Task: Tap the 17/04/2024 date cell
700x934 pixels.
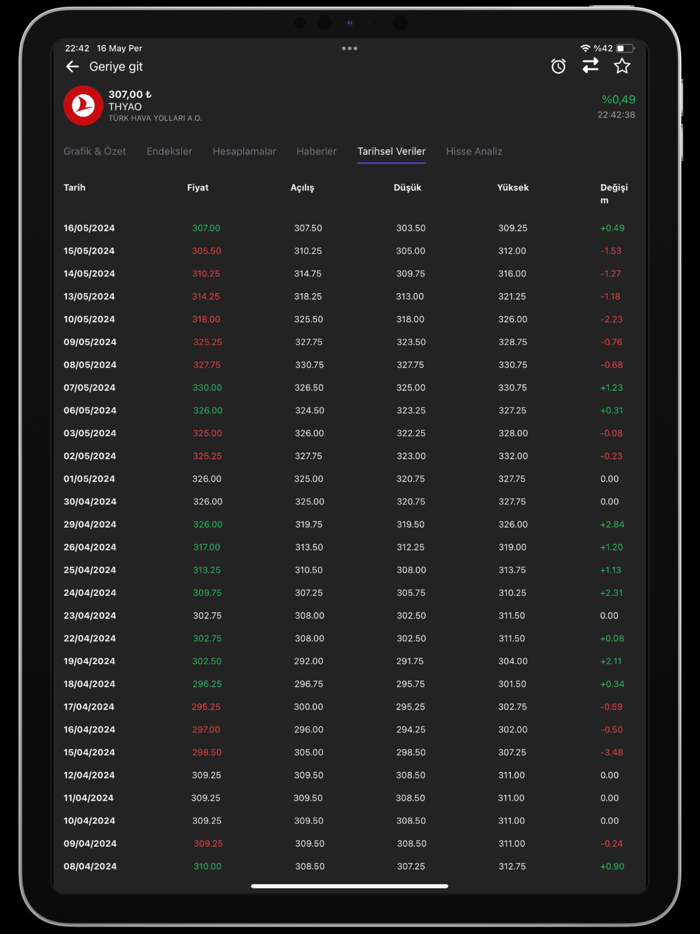Action: point(89,707)
